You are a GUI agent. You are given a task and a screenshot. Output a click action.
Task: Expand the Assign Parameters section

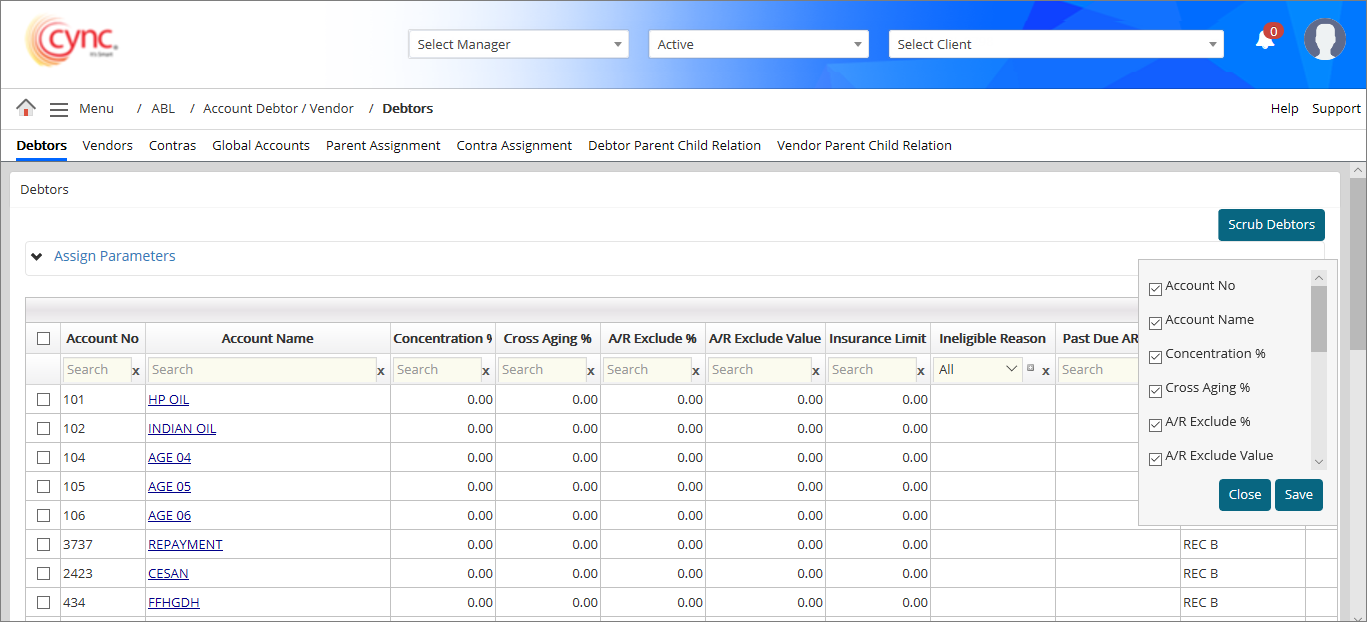[114, 257]
